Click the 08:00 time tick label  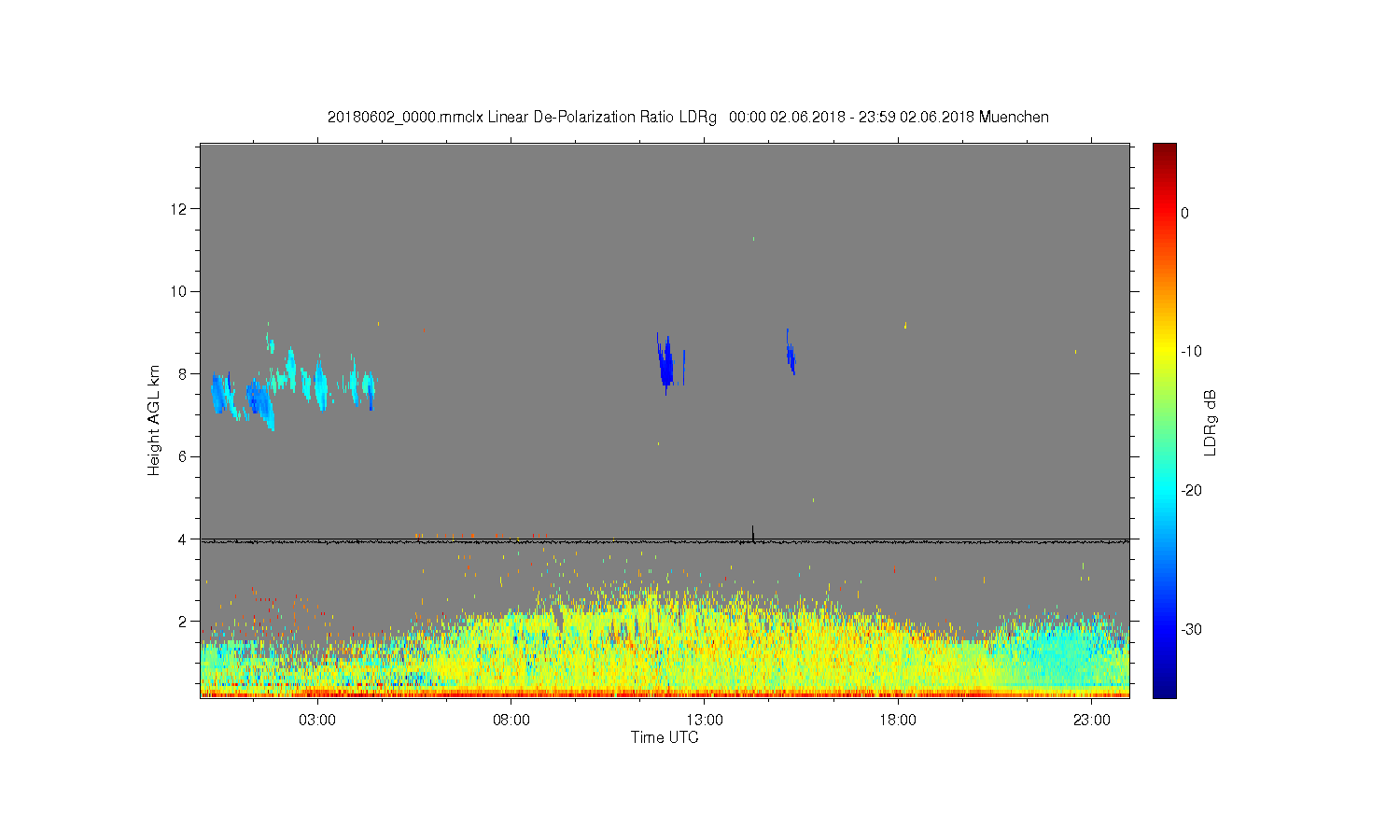[x=511, y=721]
